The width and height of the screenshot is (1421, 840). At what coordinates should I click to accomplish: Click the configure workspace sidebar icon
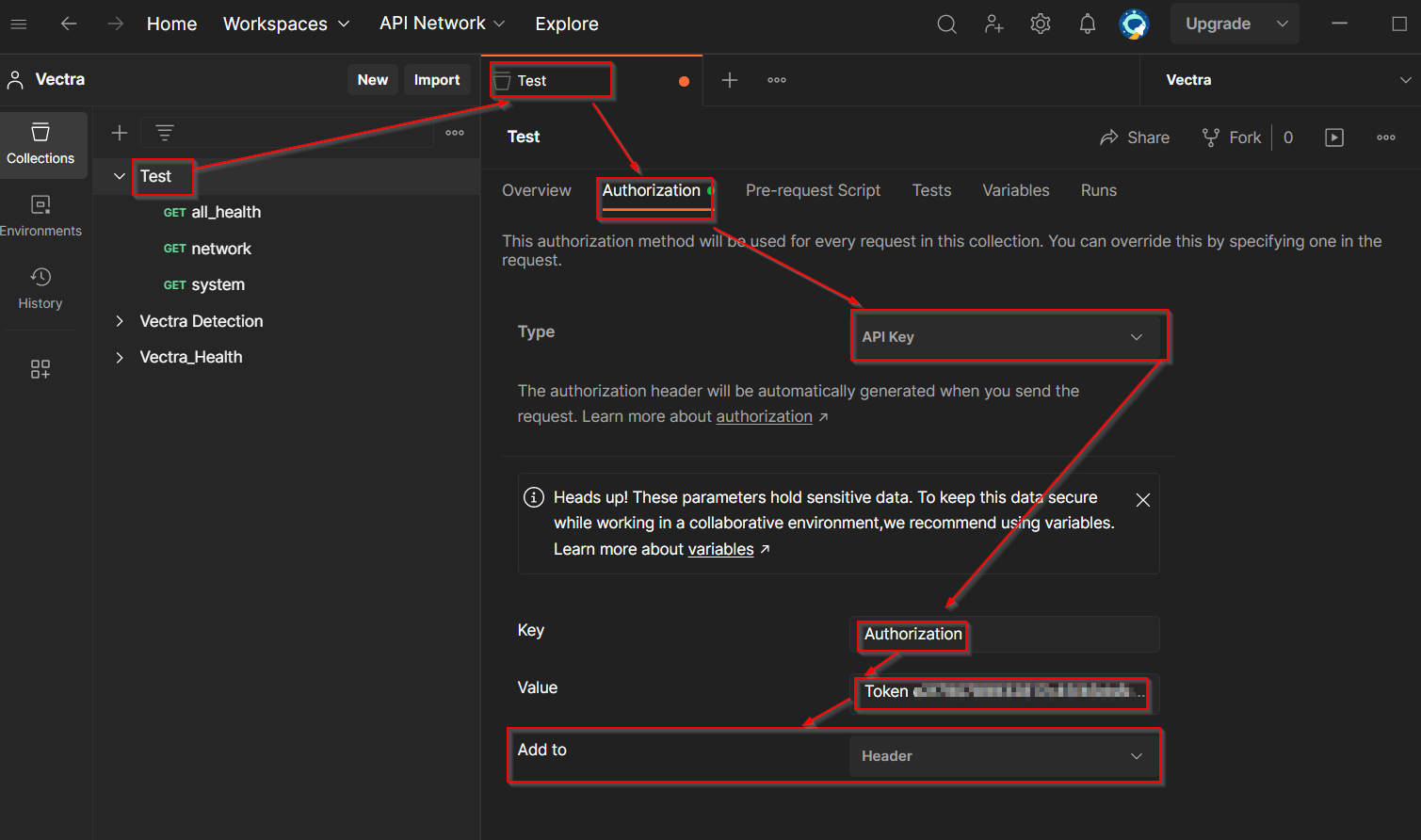[40, 368]
